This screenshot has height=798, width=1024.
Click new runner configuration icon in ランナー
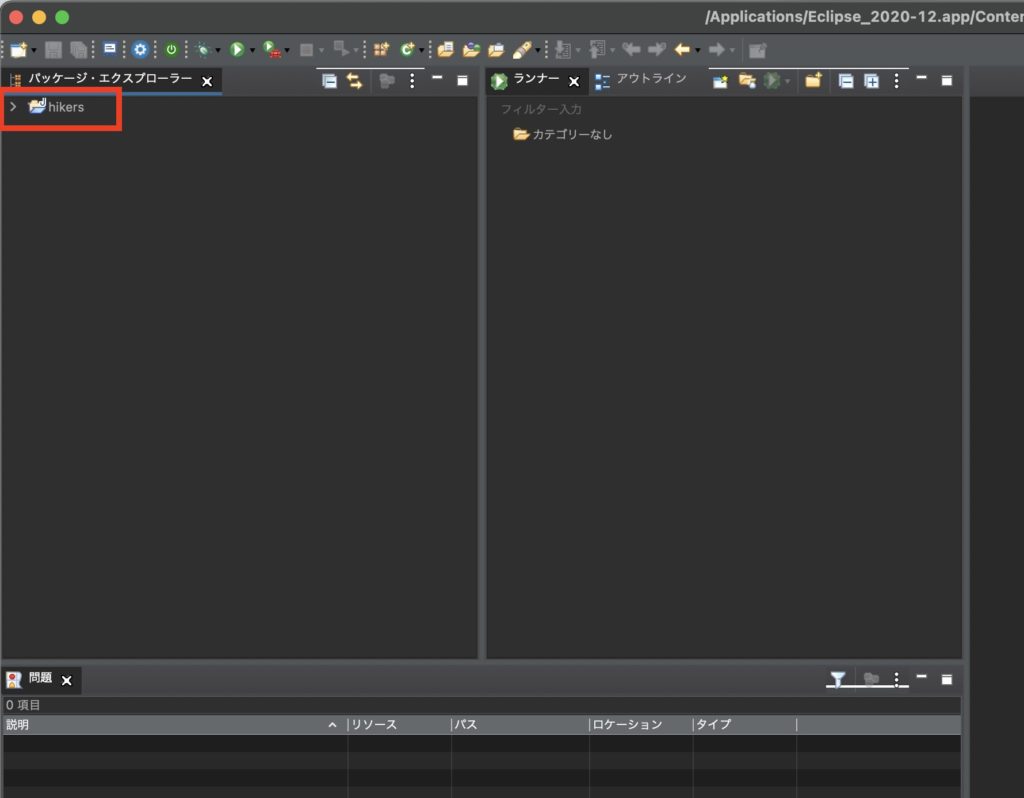pyautogui.click(x=720, y=81)
